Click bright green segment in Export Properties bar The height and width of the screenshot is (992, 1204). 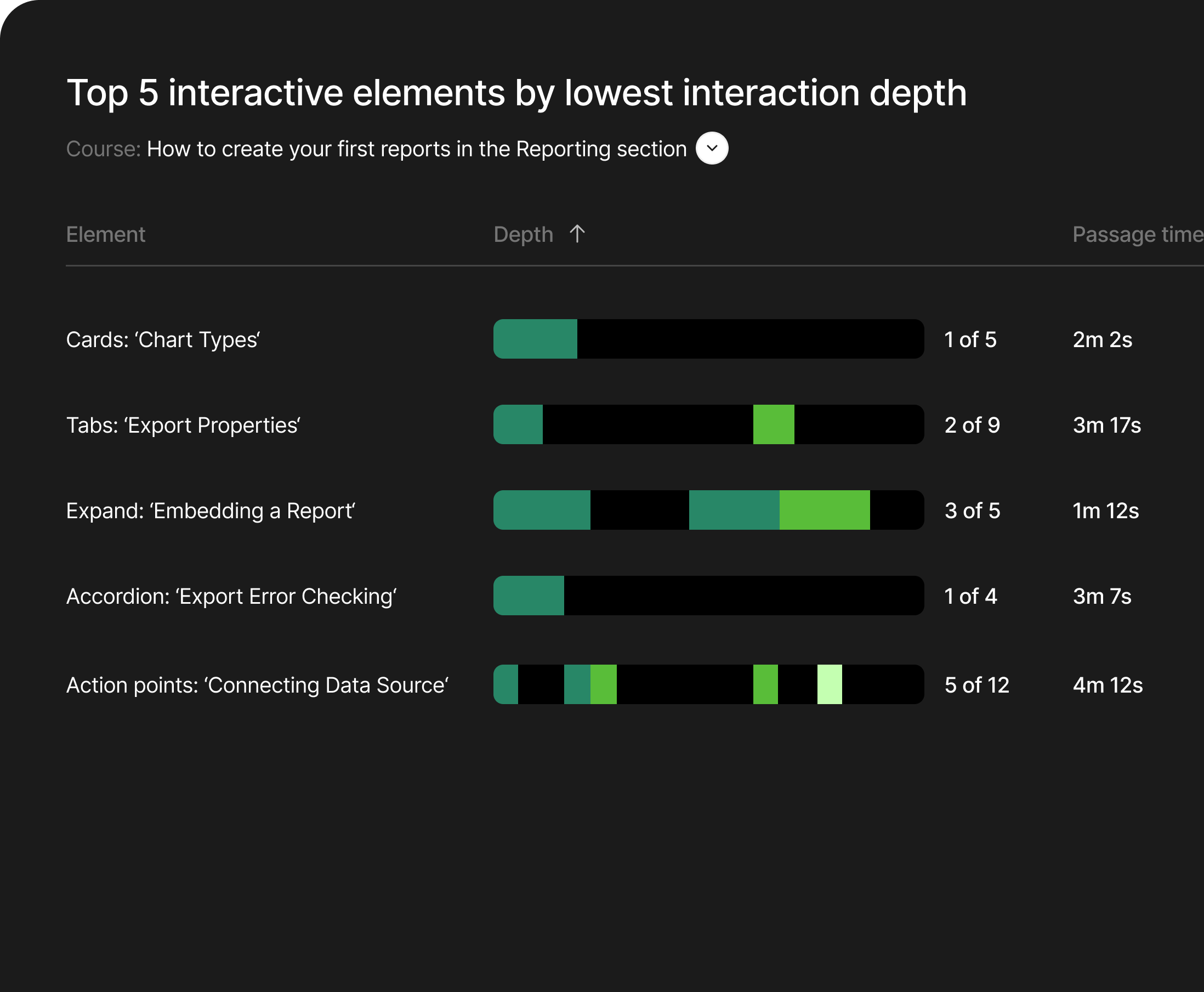pos(773,424)
